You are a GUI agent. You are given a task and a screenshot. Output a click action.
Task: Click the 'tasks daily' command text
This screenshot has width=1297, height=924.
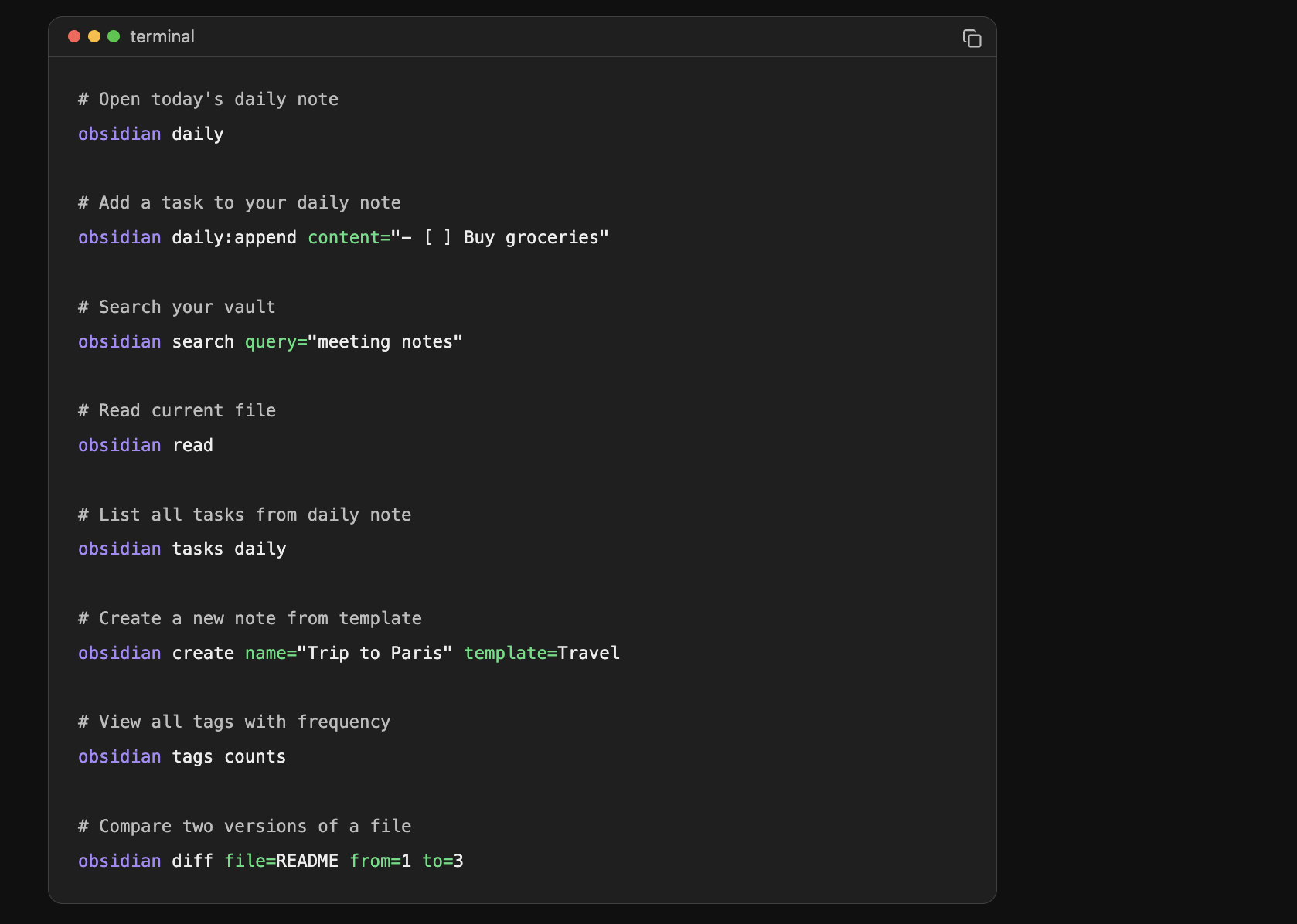229,549
